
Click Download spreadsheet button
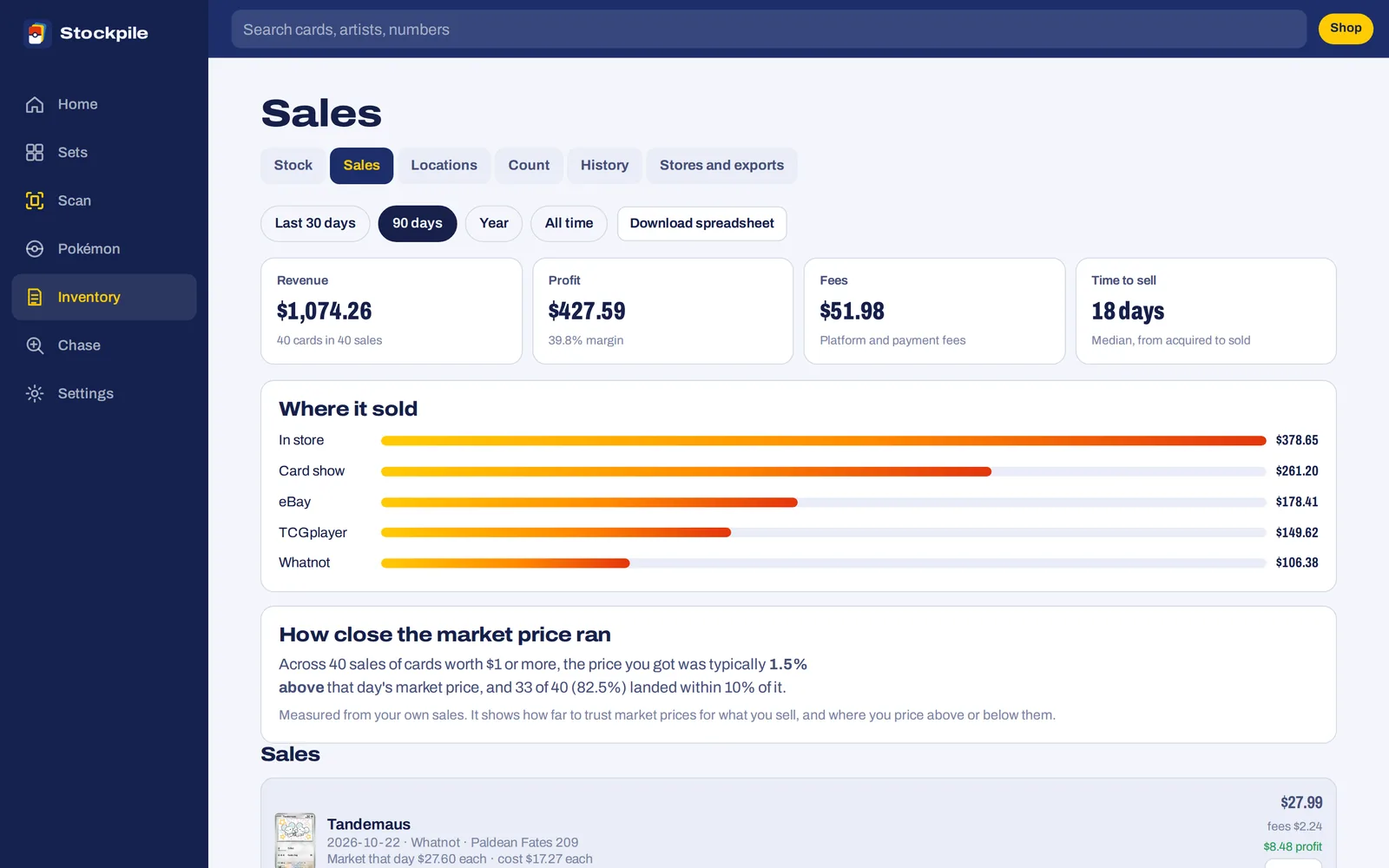[x=701, y=224]
